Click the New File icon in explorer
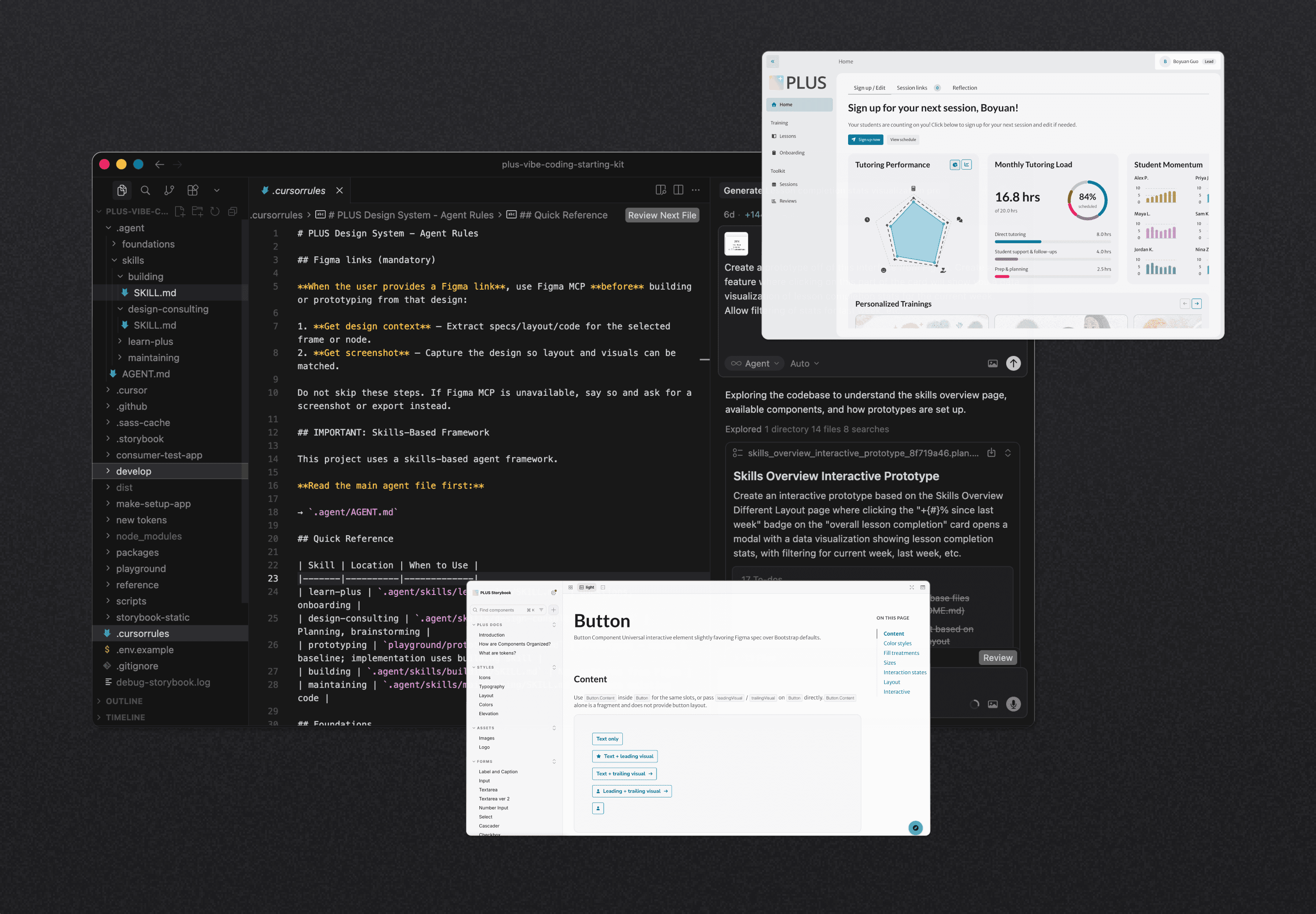The image size is (1316, 914). tap(180, 211)
